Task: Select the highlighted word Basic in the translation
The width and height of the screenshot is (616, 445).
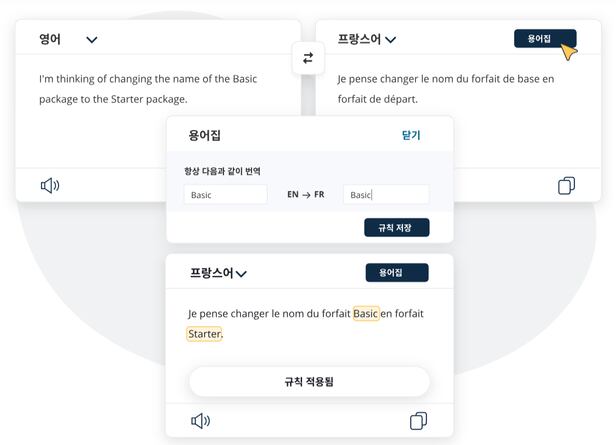Action: [366, 314]
